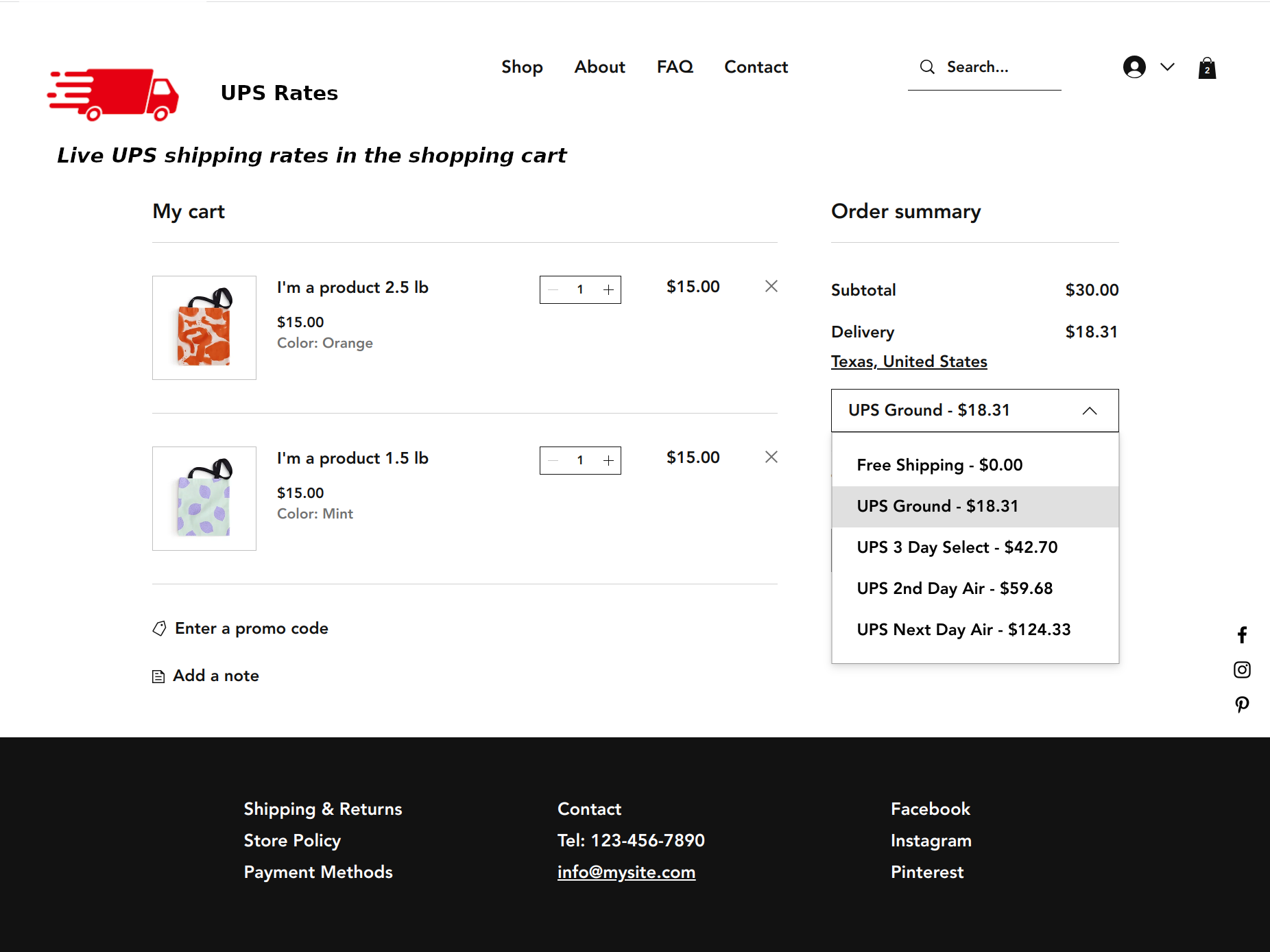1270x952 pixels.
Task: Open the Shipping & Returns footer link
Action: point(323,809)
